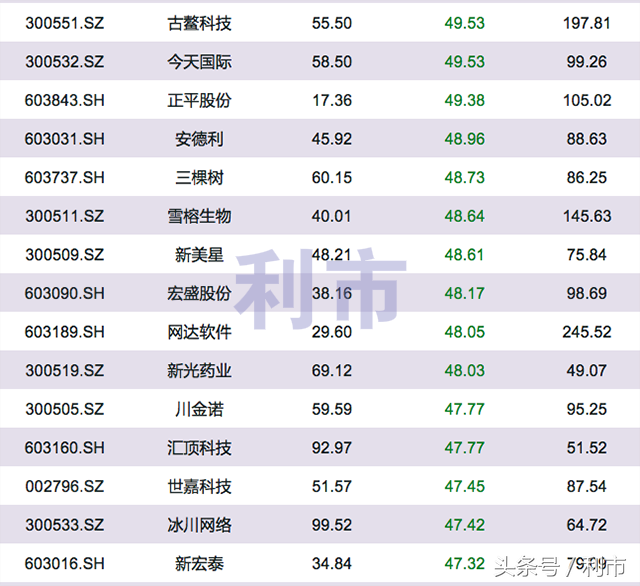Click value 99.26 in 今天国际 row
The width and height of the screenshot is (640, 586).
[587, 62]
